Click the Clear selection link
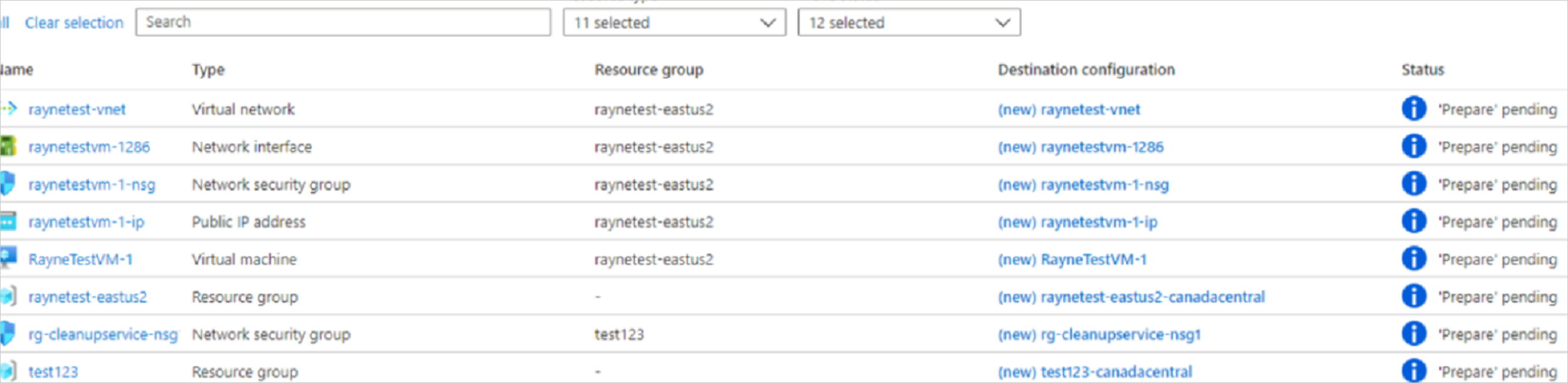Screen dimensions: 1568x383 point(74,23)
